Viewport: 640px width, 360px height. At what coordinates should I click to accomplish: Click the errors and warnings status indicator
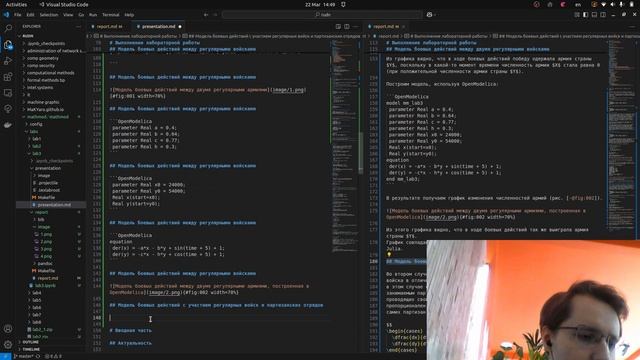[x=53, y=356]
